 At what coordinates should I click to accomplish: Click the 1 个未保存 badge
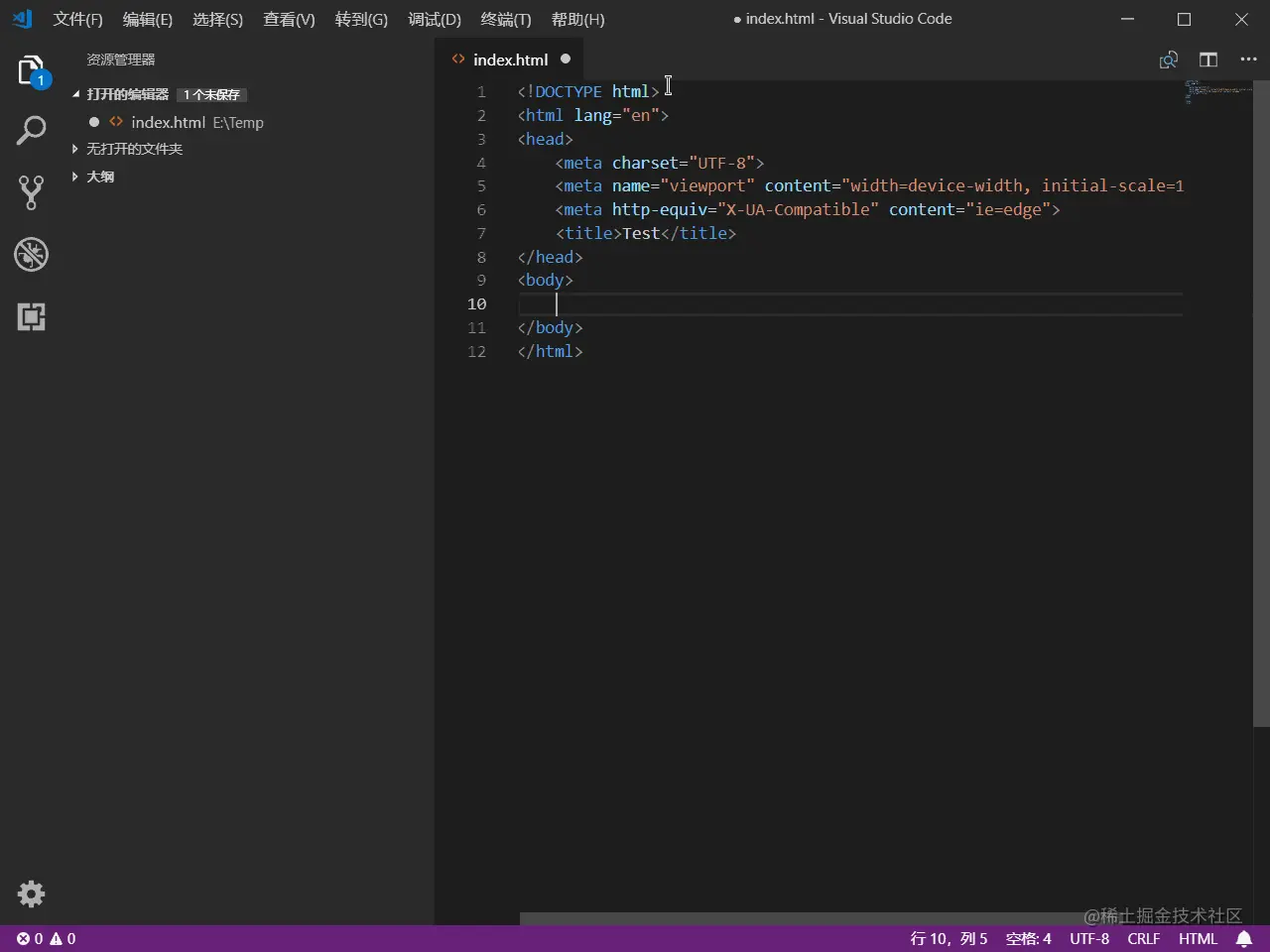(211, 94)
